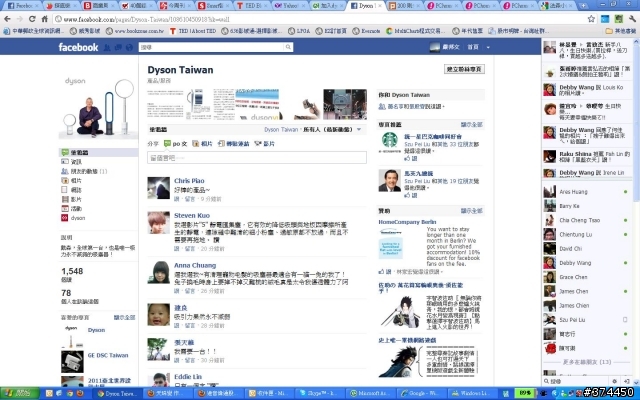Click the search magnifier in Facebook search

pyautogui.click(x=288, y=47)
